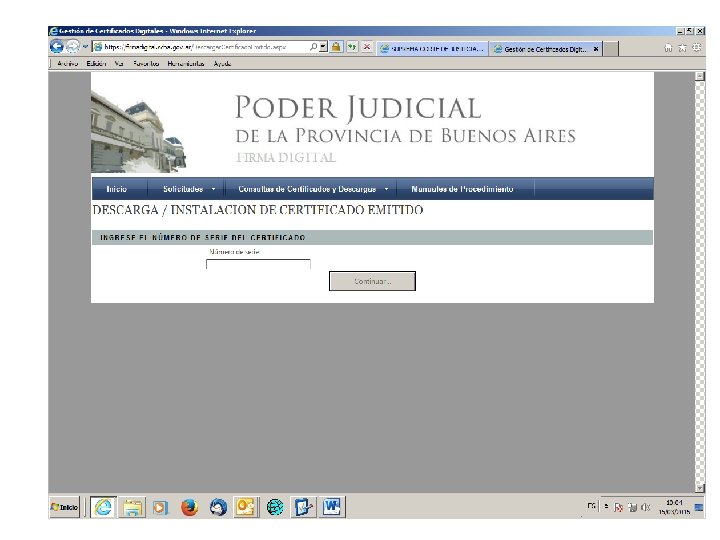
Task: Click the courthouse building header image
Action: pos(138,131)
